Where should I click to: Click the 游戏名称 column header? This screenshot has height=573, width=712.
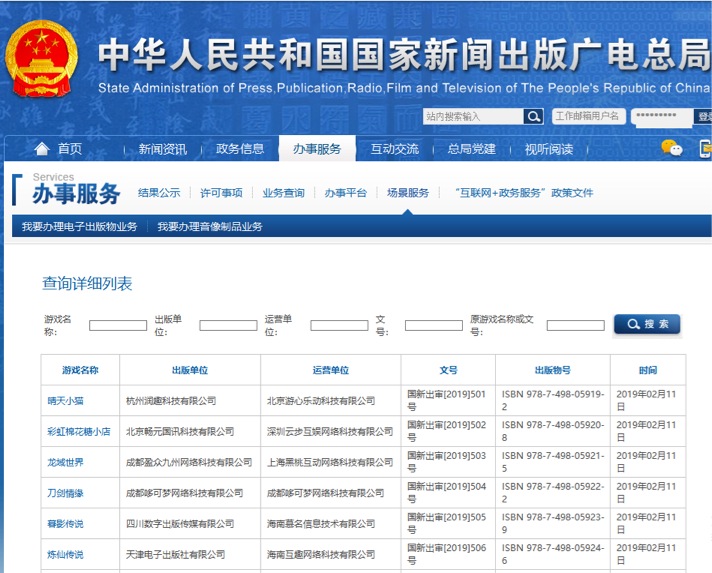(80, 370)
